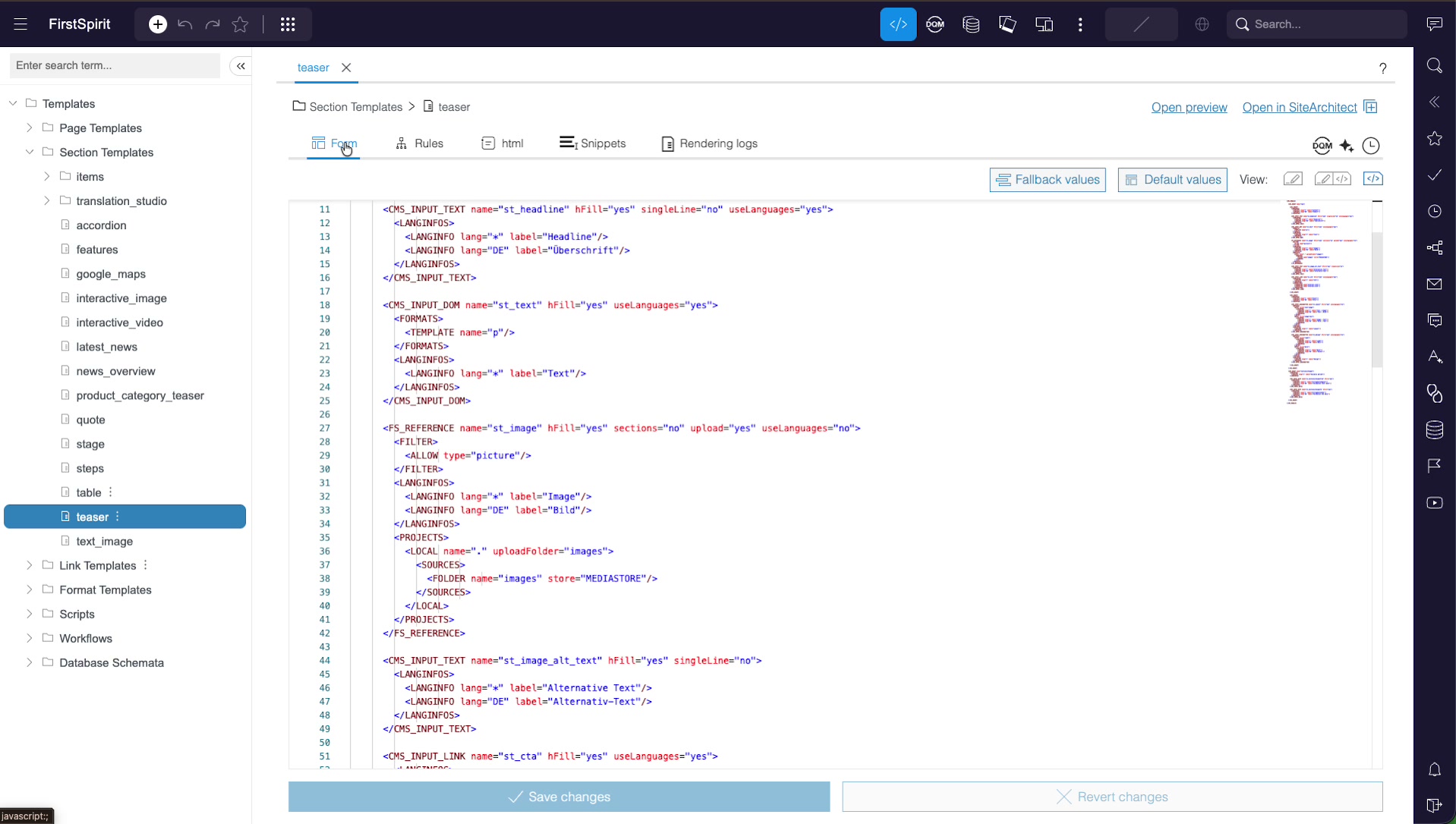
Task: Click the video play icon in right sidebar
Action: (x=1434, y=502)
